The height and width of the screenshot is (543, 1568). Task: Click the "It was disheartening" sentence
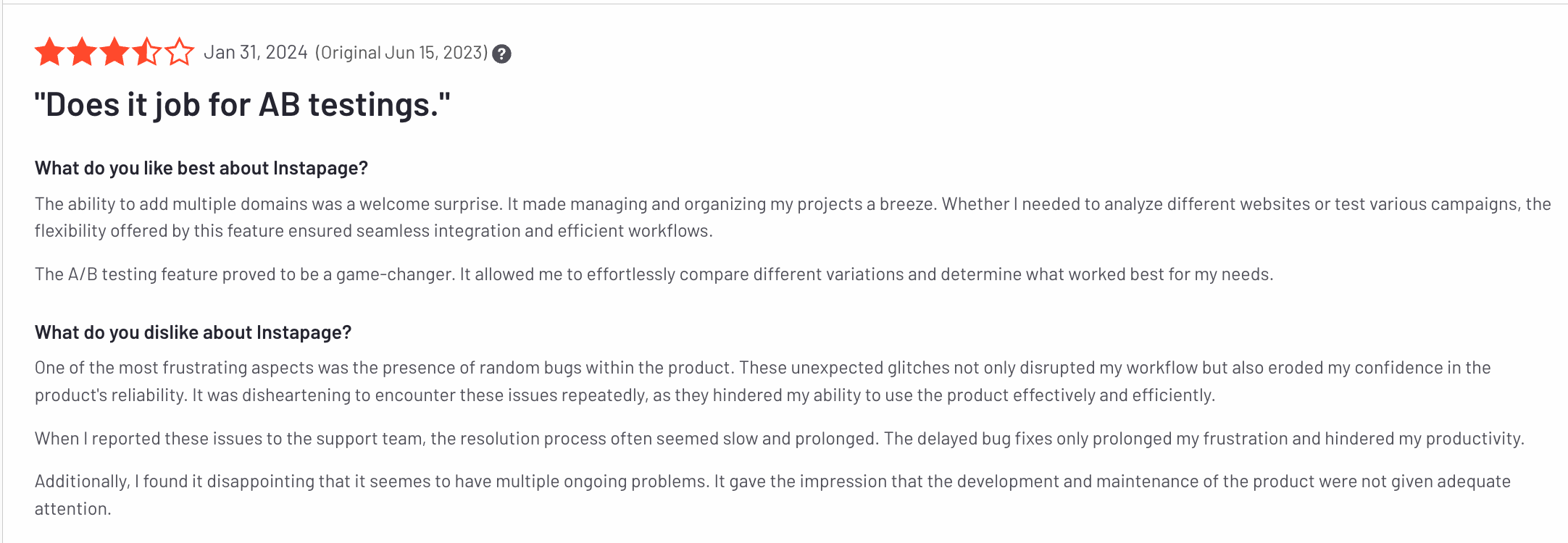pyautogui.click(x=703, y=395)
